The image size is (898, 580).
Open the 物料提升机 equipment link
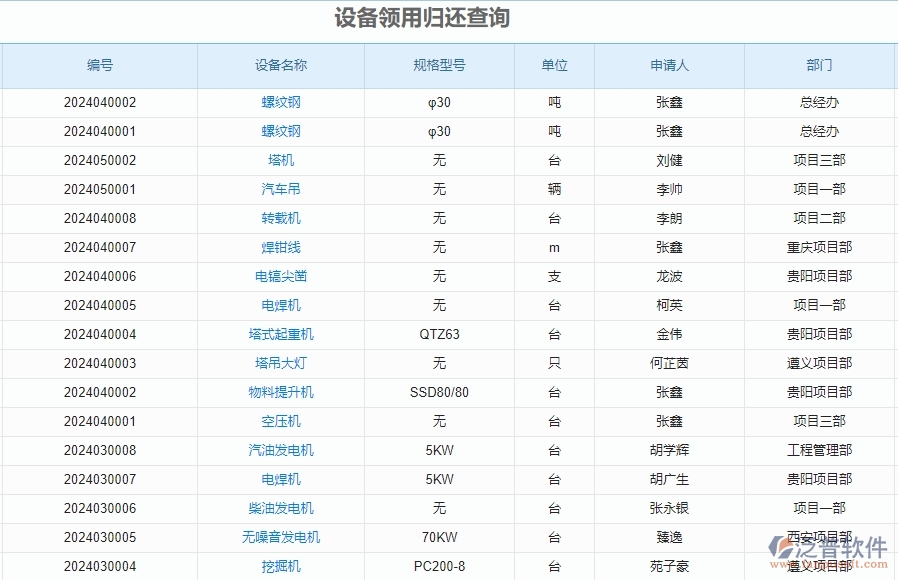click(x=280, y=392)
